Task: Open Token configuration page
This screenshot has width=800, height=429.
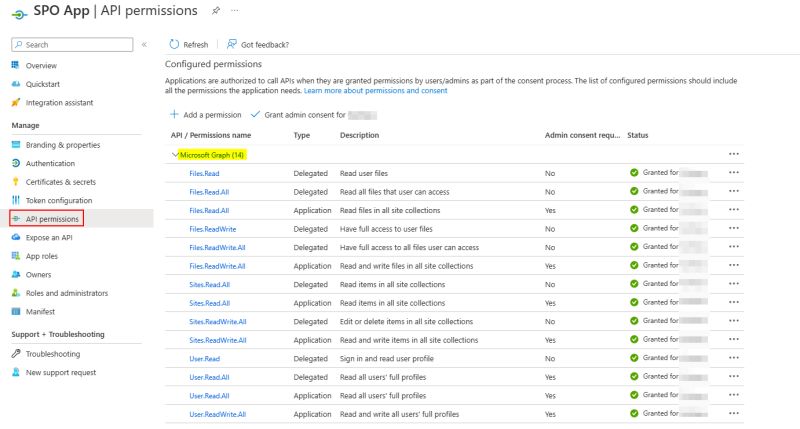Action: click(59, 200)
